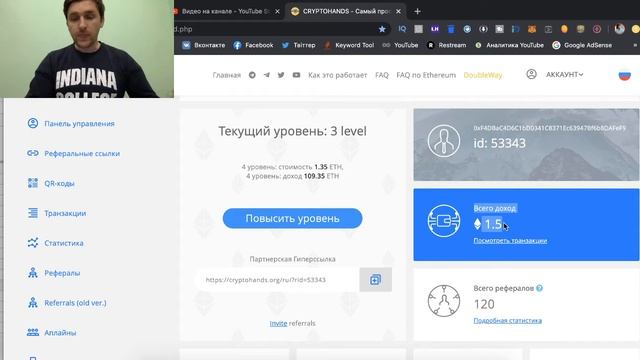The height and width of the screenshot is (360, 640).
Task: Select the CRYPTOHANDS browser tab
Action: coord(346,11)
